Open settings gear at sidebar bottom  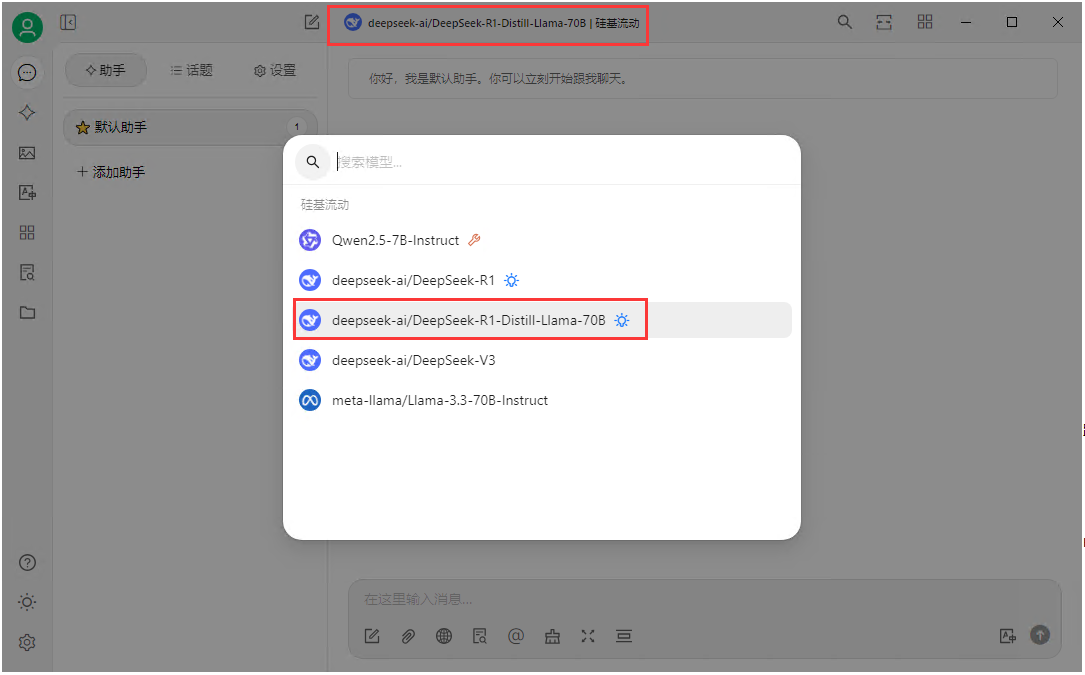(27, 642)
